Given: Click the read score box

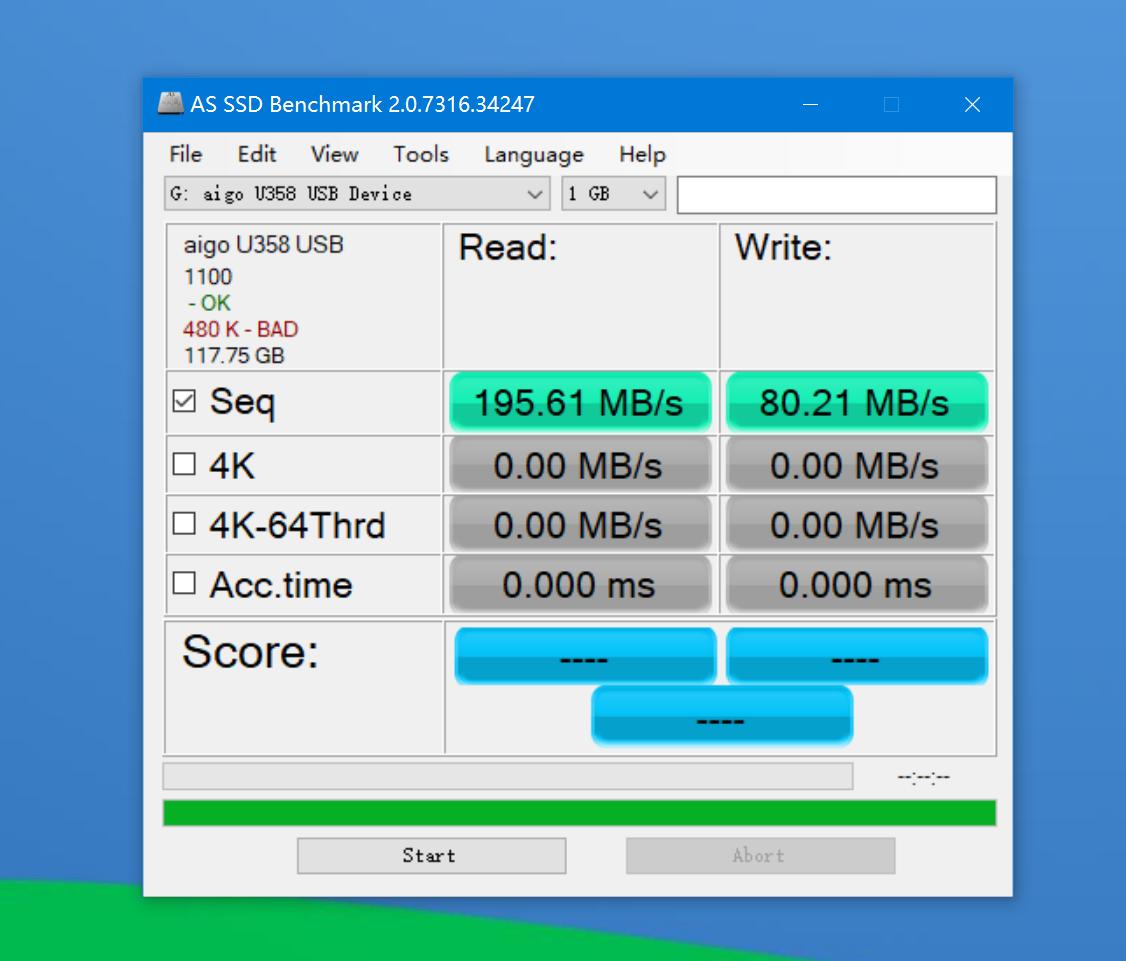Looking at the screenshot, I should tap(585, 655).
